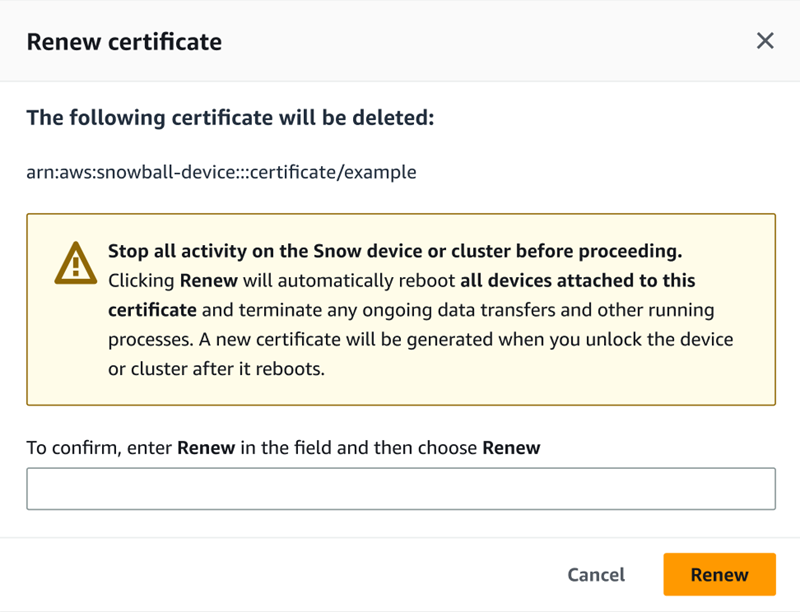Click the bold 'Renew' after 'then choose'

511,448
